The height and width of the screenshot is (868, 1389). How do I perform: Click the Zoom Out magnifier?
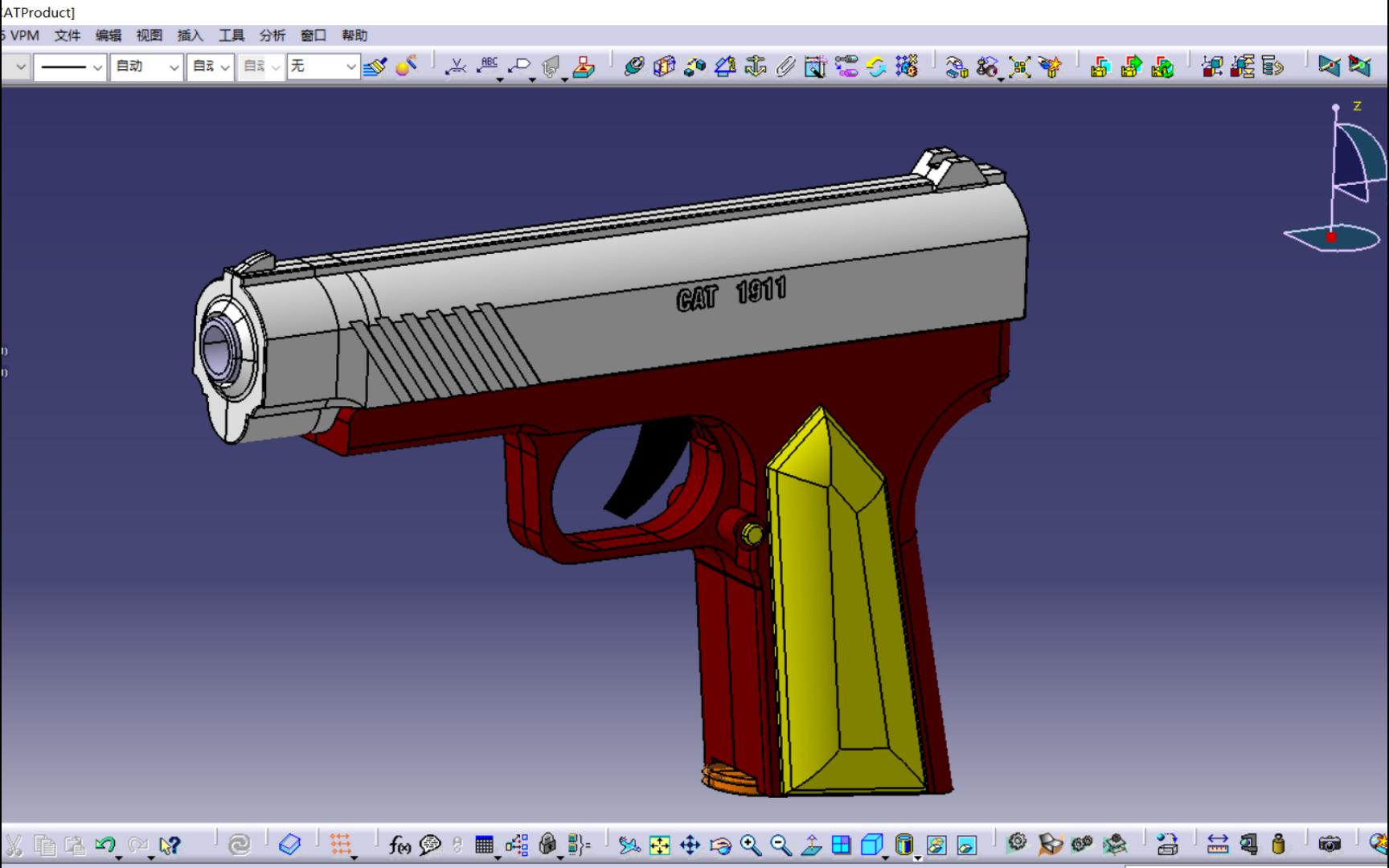click(781, 845)
